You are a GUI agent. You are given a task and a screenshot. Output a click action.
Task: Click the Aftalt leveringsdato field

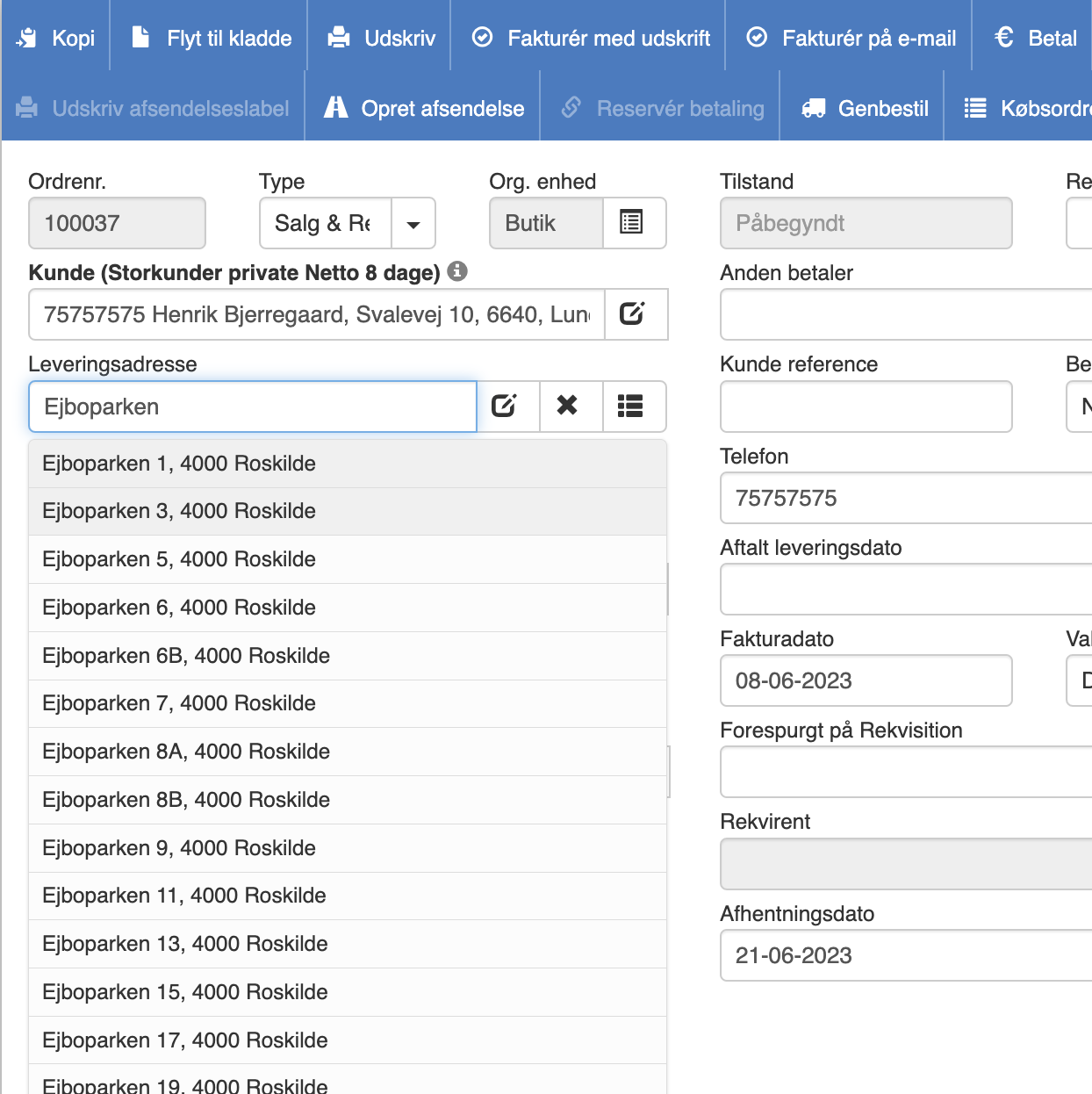906,589
